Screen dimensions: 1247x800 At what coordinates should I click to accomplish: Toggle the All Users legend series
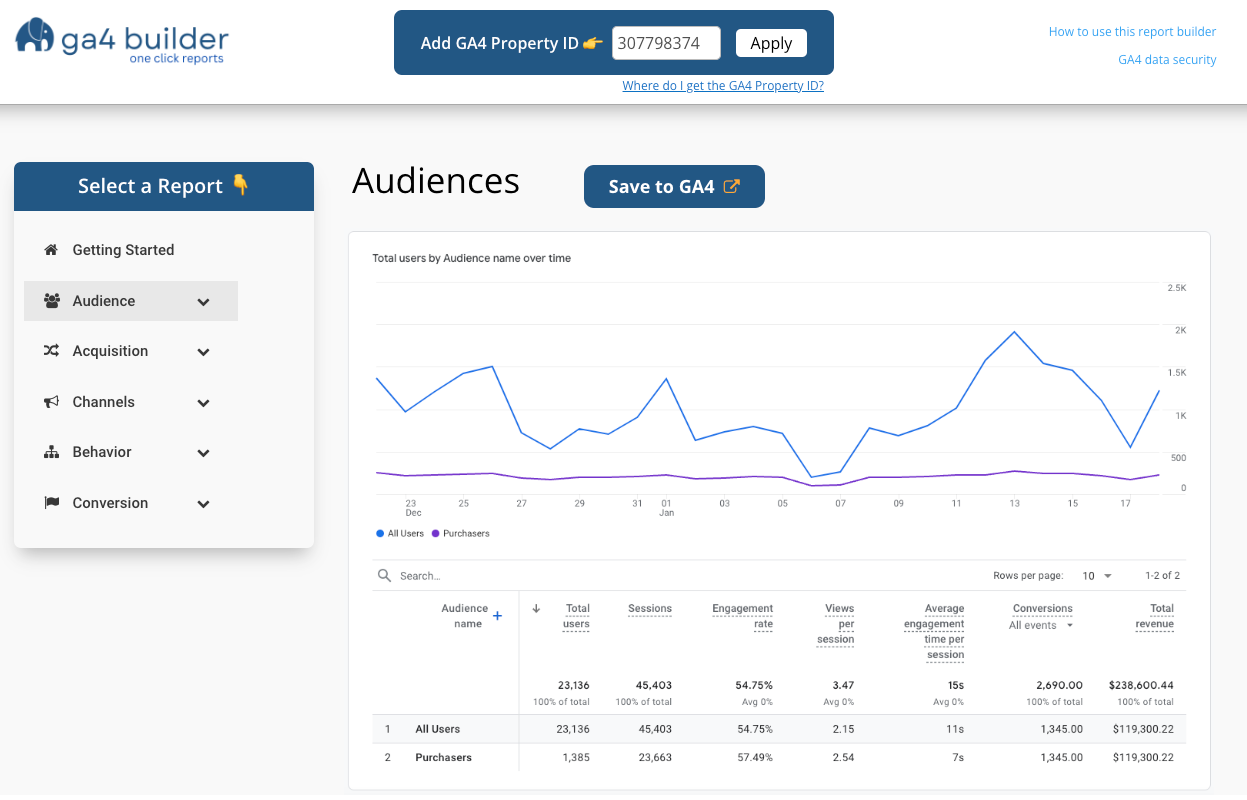click(x=400, y=534)
